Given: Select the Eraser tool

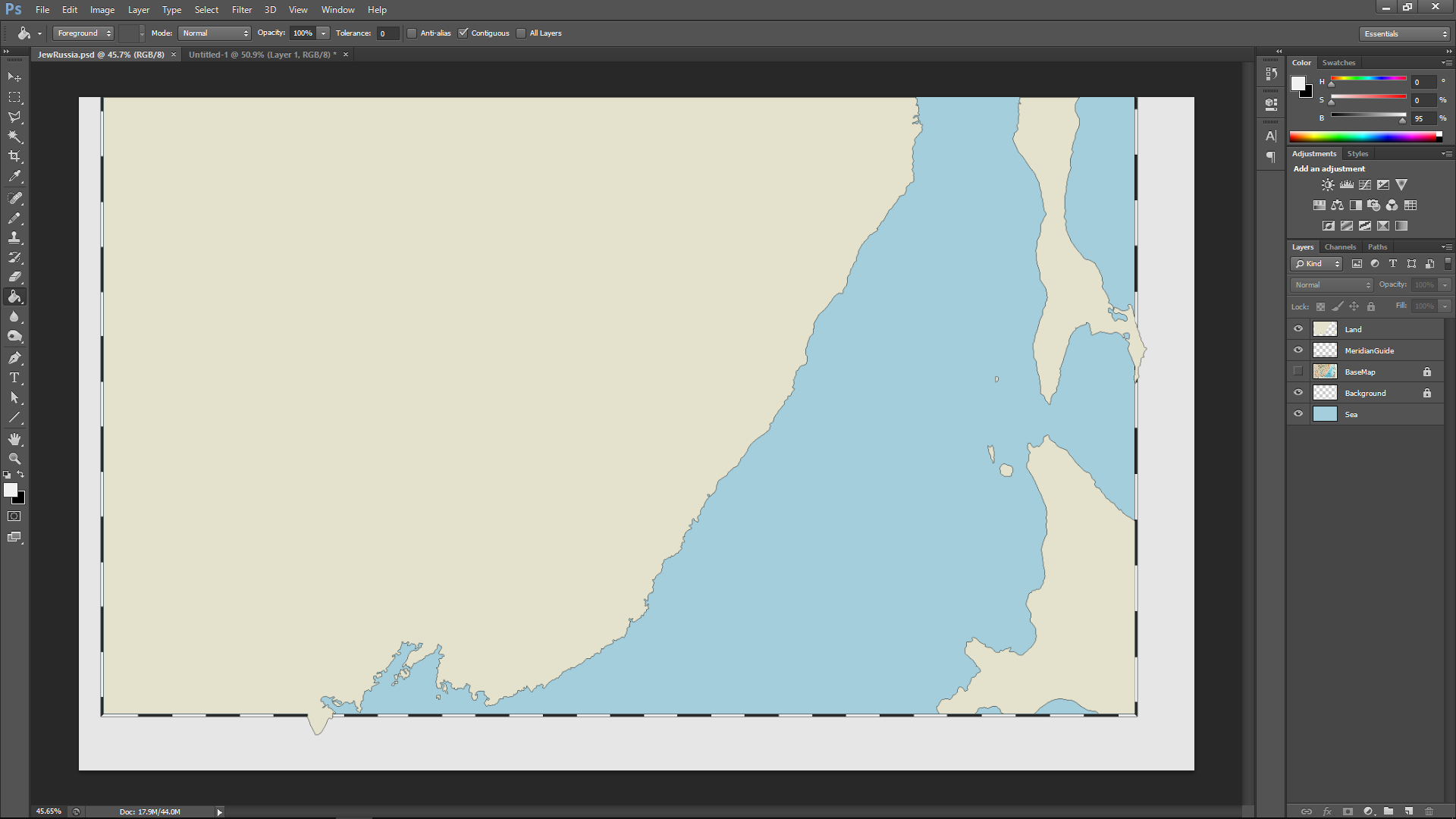Looking at the screenshot, I should click(x=14, y=277).
